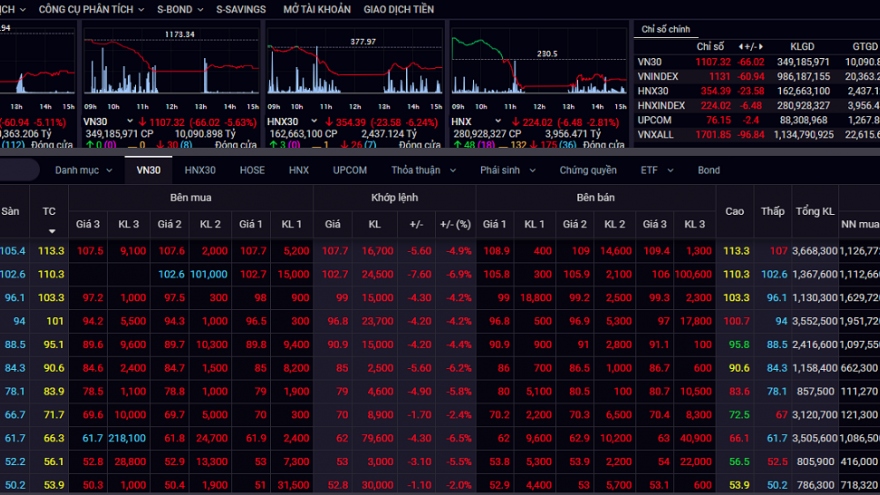
Task: Open the ETF dropdown menu
Action: click(x=655, y=170)
